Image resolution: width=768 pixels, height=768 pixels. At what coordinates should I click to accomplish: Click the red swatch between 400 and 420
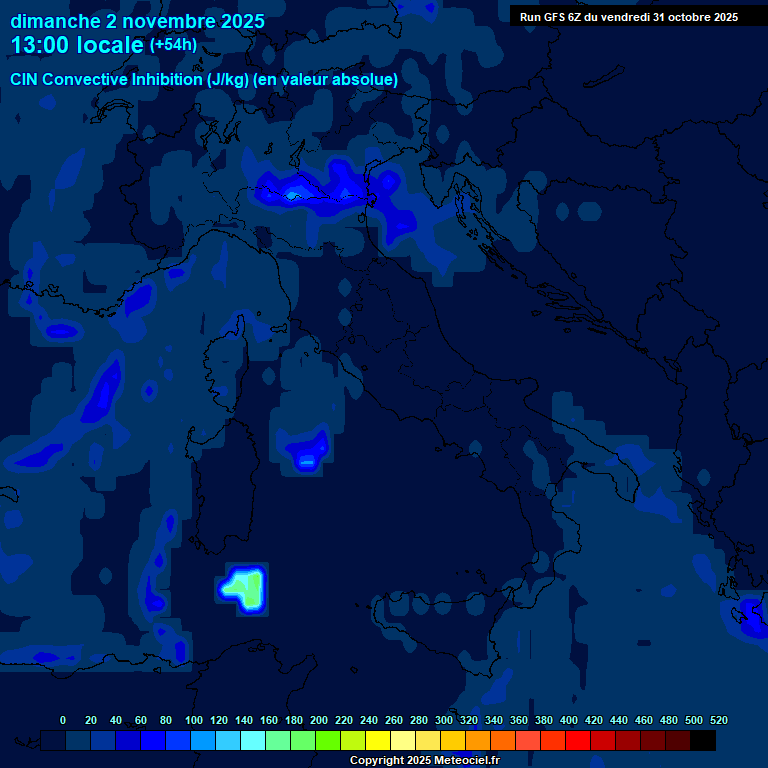579,741
